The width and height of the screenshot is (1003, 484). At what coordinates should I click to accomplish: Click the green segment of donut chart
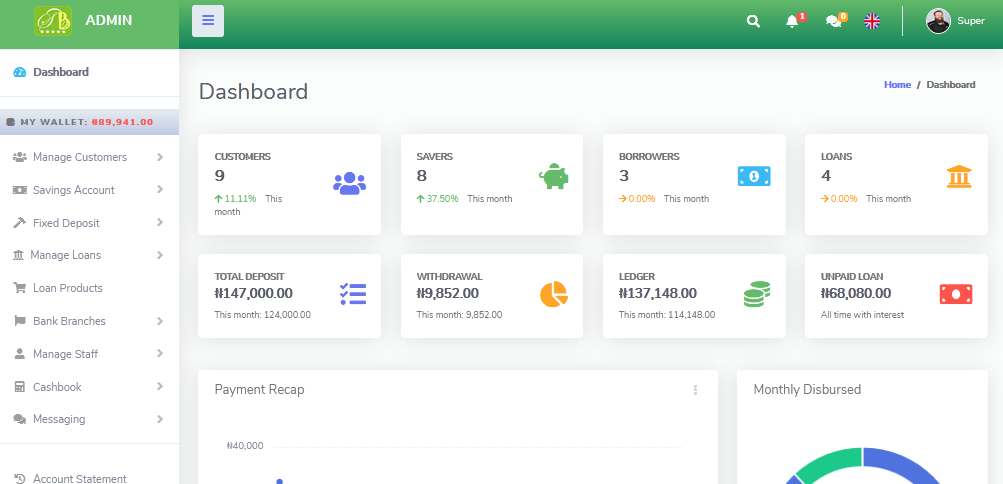(832, 462)
